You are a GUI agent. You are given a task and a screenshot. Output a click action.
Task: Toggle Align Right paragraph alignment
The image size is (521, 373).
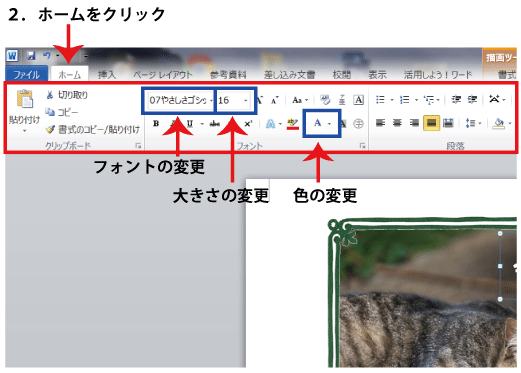(x=414, y=123)
